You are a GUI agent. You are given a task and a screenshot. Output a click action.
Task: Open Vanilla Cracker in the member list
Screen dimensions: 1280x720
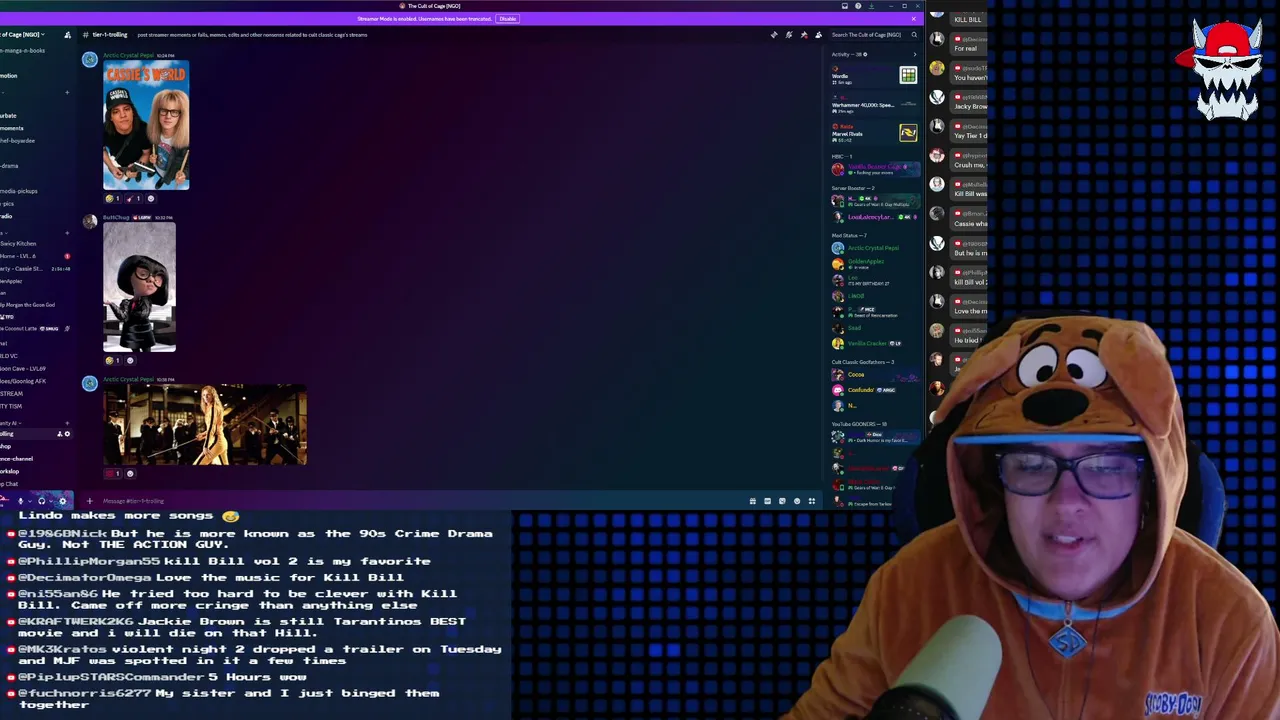point(875,343)
